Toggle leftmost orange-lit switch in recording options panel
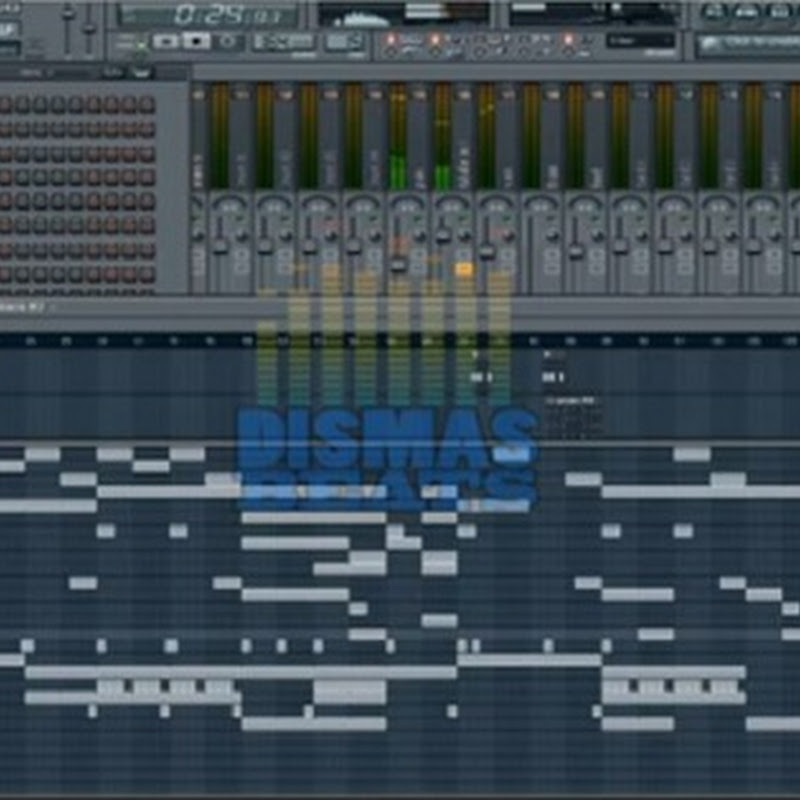The width and height of the screenshot is (800, 800). pyautogui.click(x=391, y=39)
